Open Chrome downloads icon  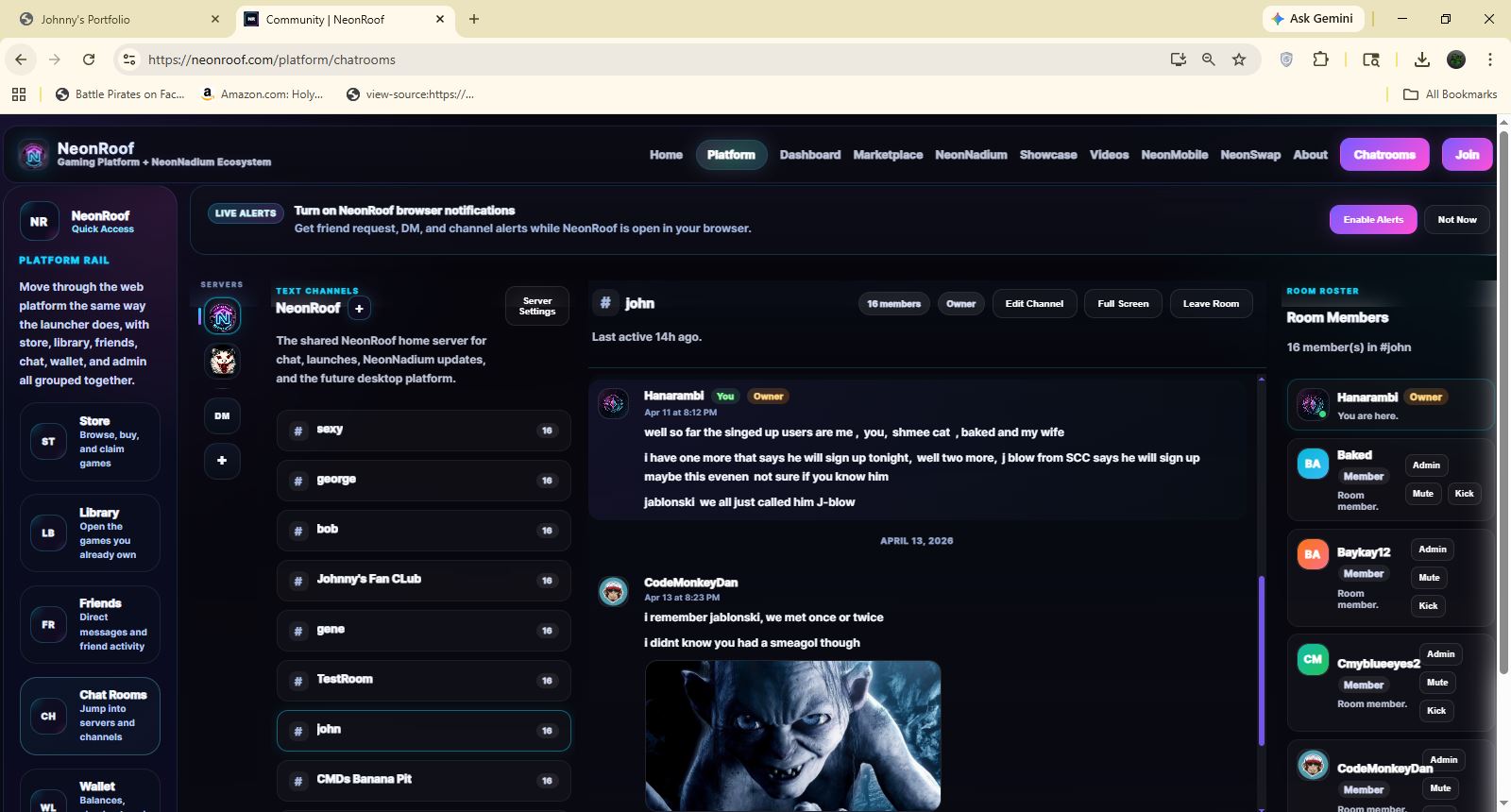1421,59
